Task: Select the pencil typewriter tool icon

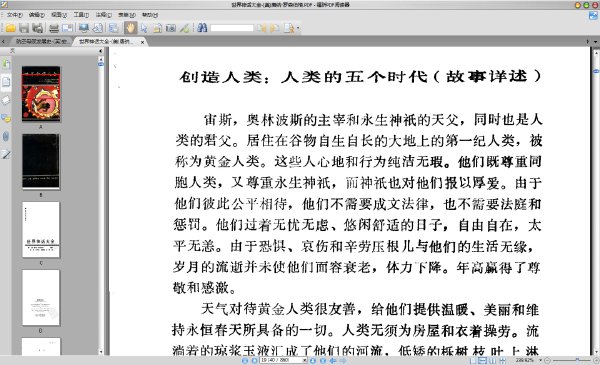Action: pyautogui.click(x=184, y=28)
